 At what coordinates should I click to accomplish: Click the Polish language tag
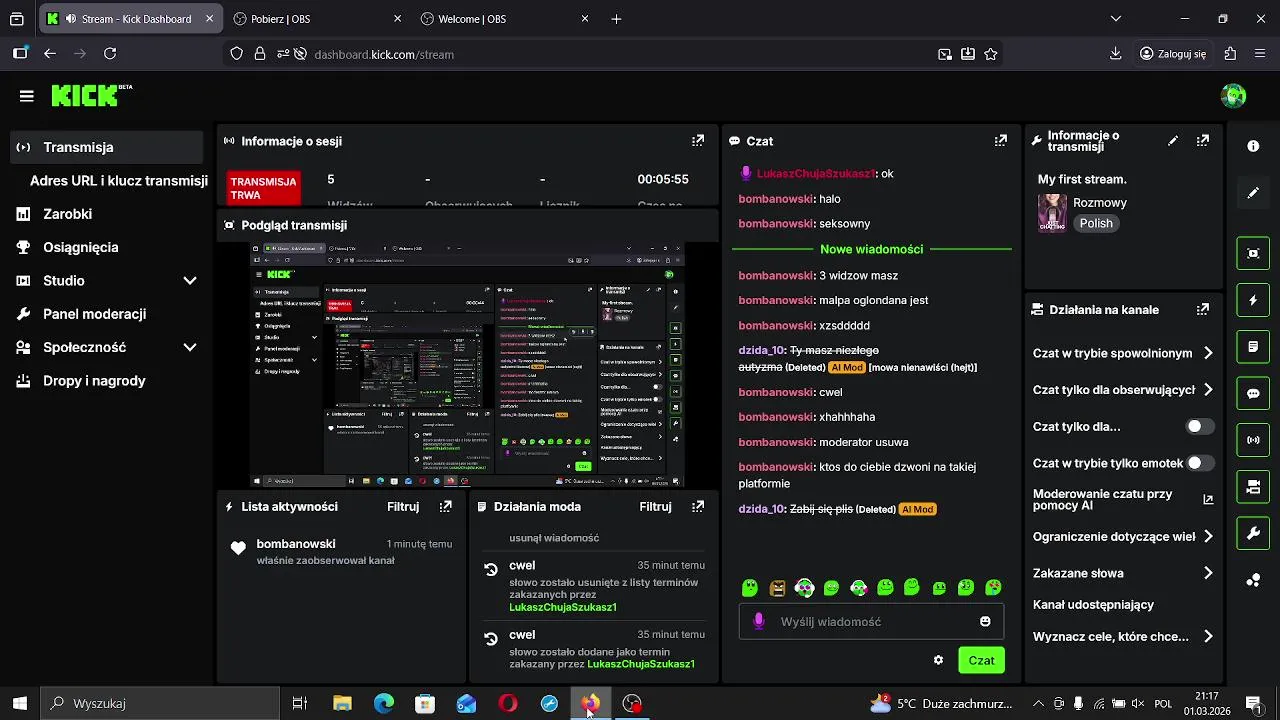pos(1096,224)
